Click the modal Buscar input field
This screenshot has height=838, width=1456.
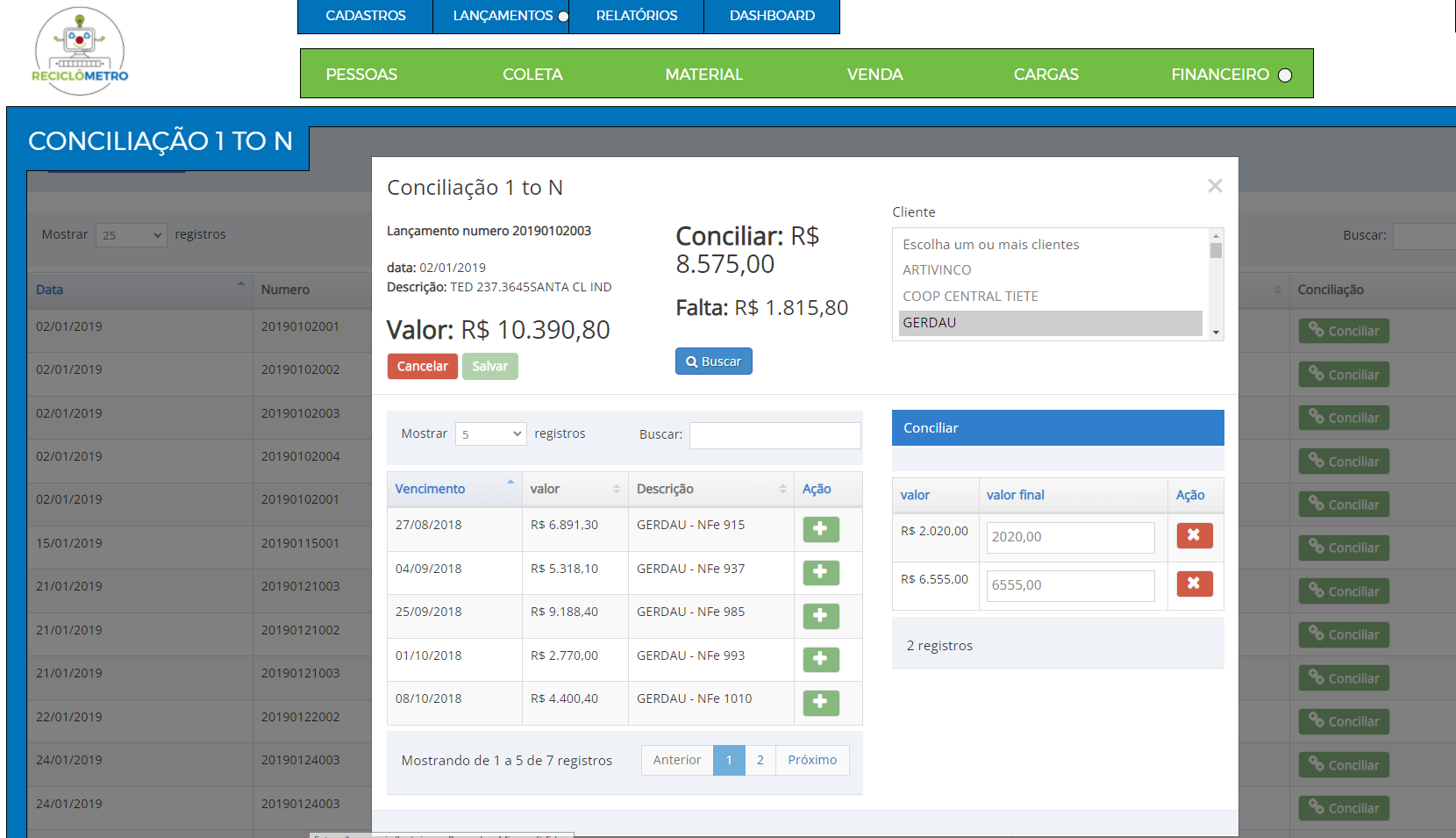(774, 435)
